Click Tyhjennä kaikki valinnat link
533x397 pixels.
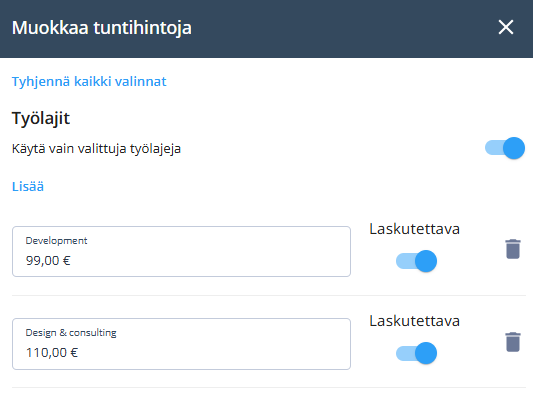89,82
